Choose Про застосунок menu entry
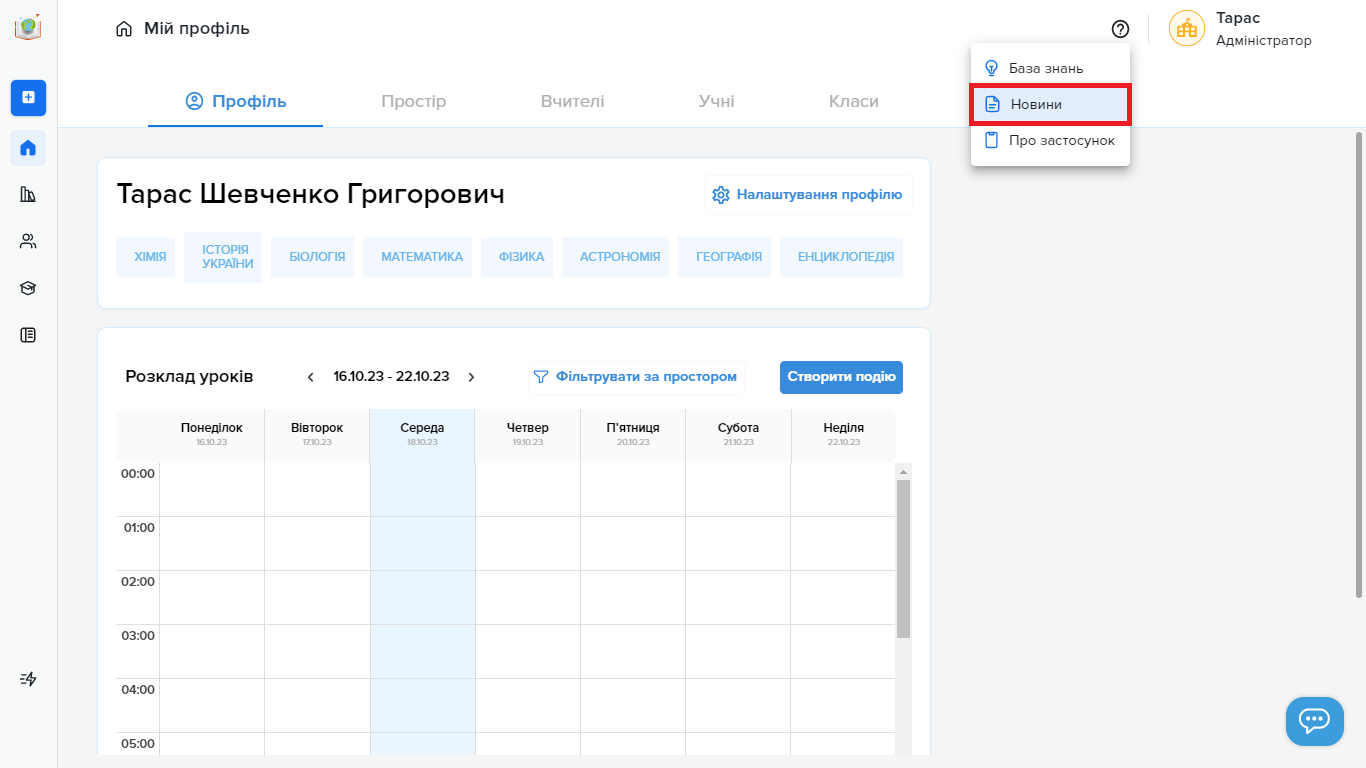 coord(1050,141)
